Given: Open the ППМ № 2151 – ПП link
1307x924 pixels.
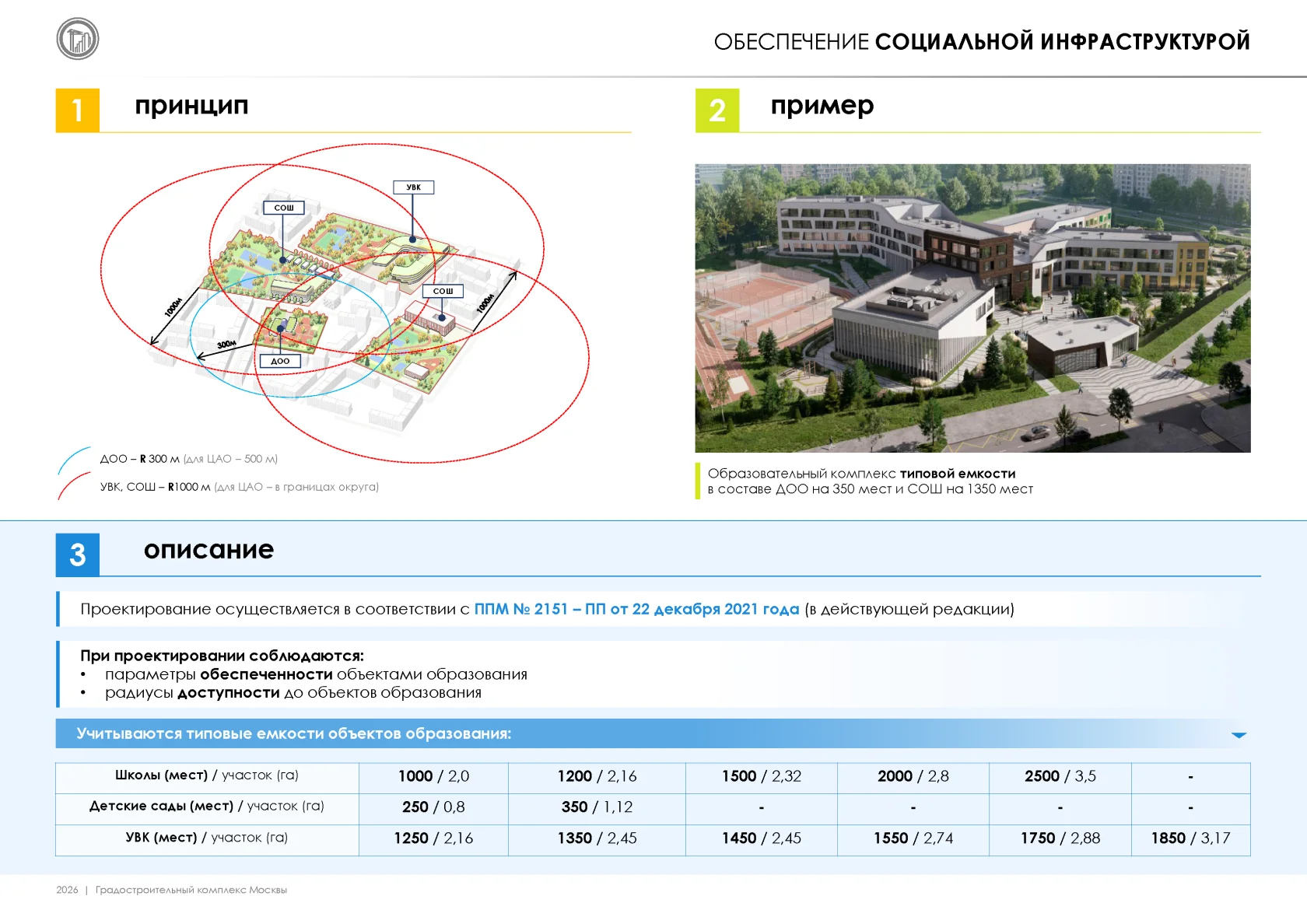Looking at the screenshot, I should pyautogui.click(x=636, y=609).
